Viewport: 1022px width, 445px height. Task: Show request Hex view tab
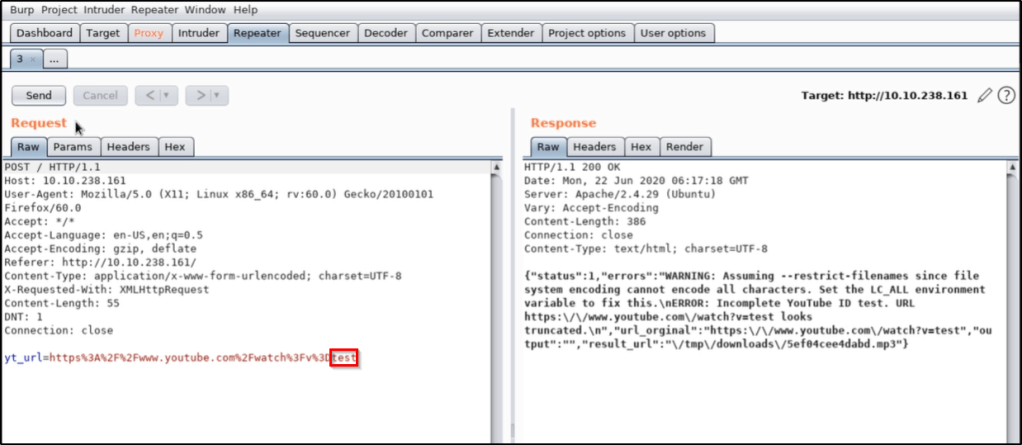(174, 147)
